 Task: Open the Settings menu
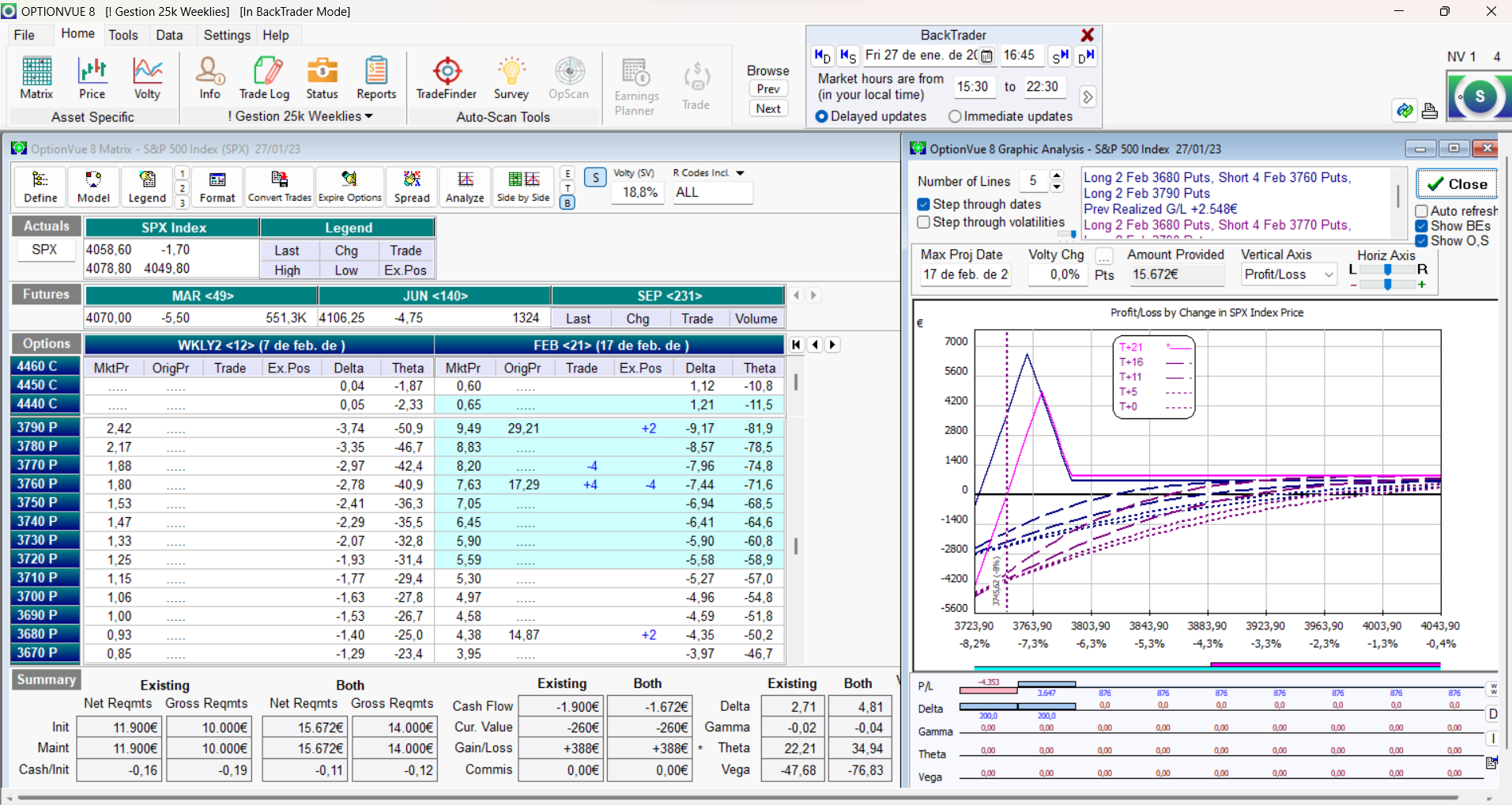click(227, 35)
